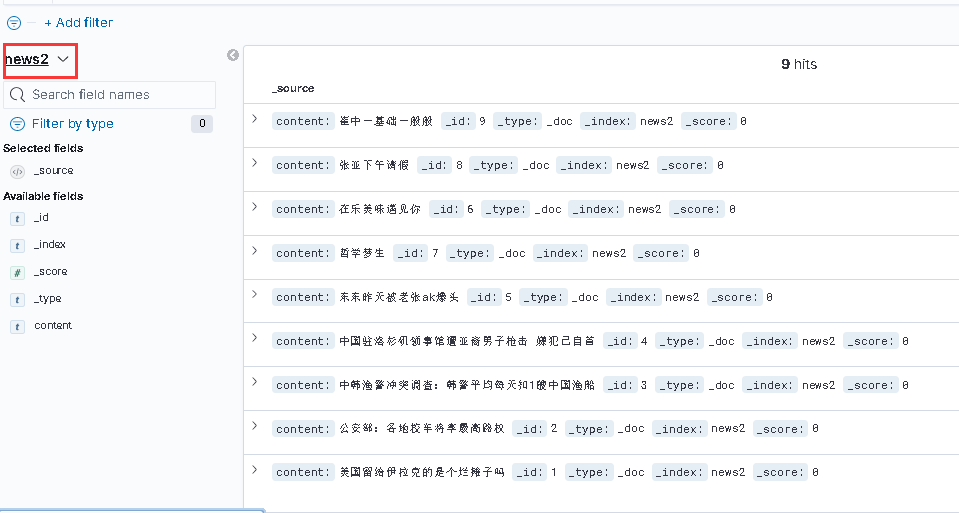The image size is (959, 513).
Task: Expand the document row with _id 2
Action: coord(255,426)
